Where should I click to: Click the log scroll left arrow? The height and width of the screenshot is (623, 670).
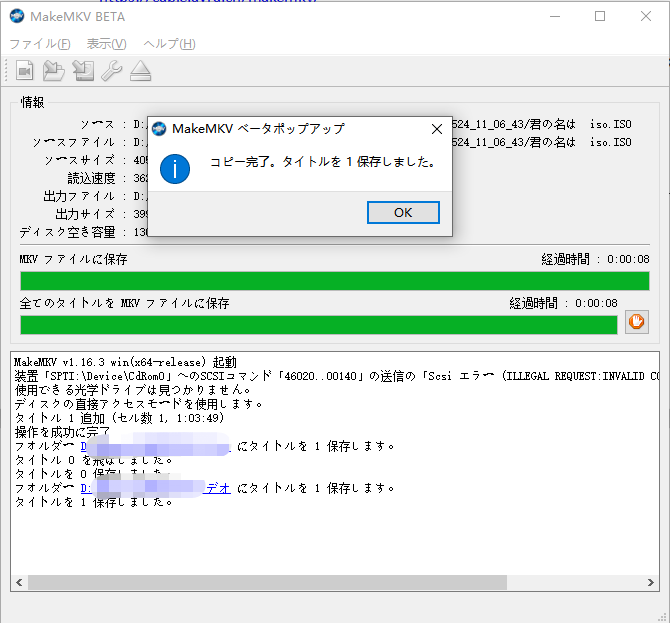click(x=19, y=582)
